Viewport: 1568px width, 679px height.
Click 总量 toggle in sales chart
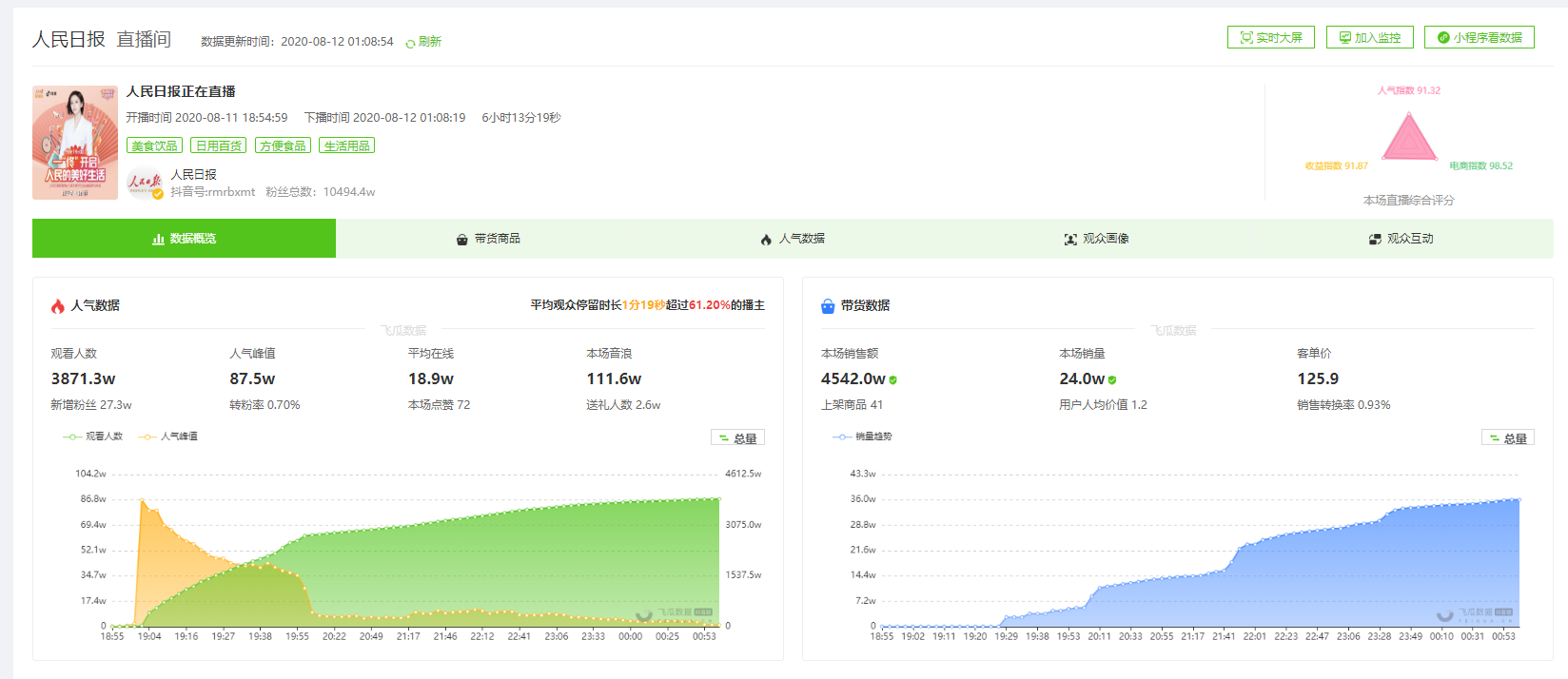tap(1508, 438)
